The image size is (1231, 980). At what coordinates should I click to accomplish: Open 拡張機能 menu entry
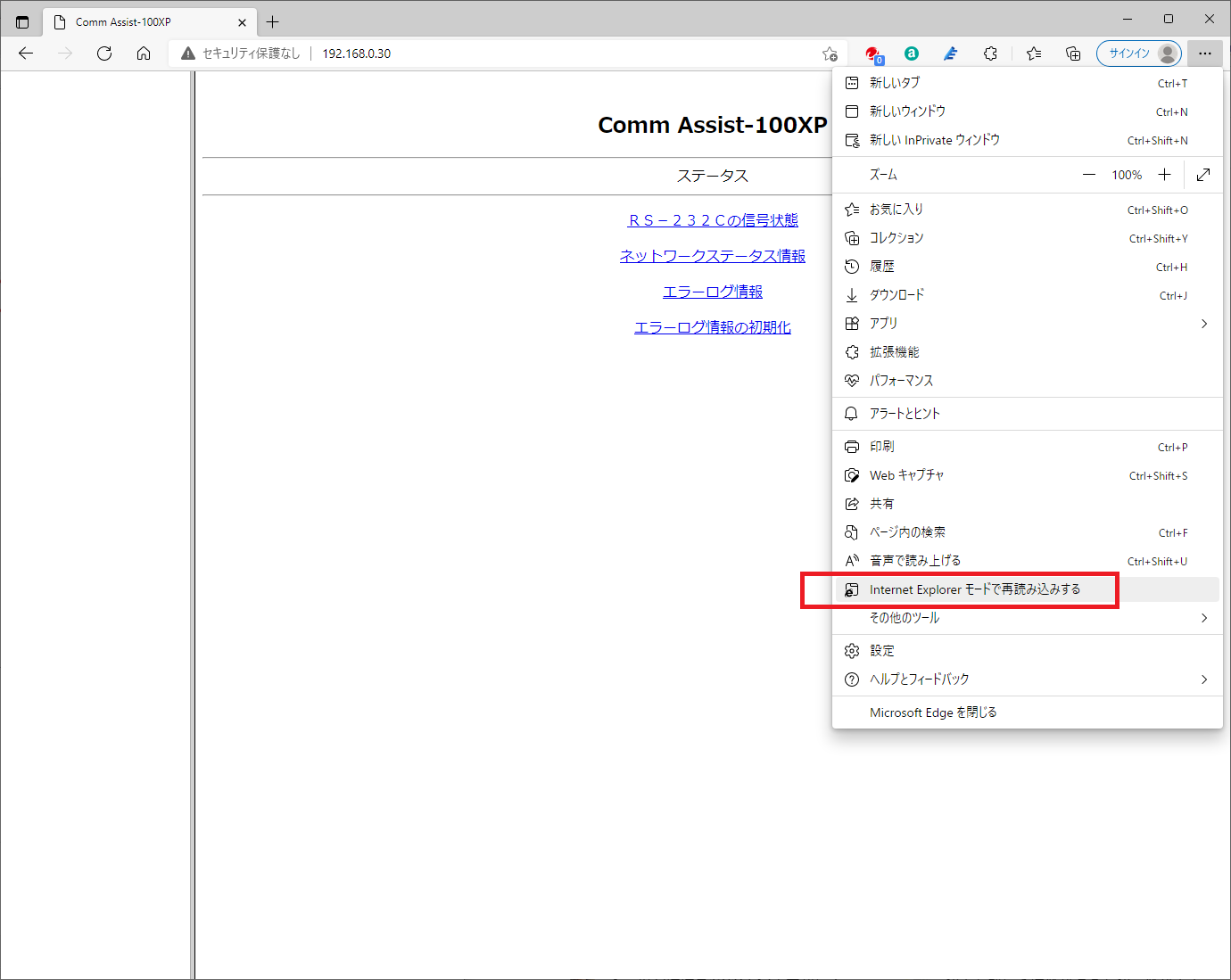[x=1027, y=352]
